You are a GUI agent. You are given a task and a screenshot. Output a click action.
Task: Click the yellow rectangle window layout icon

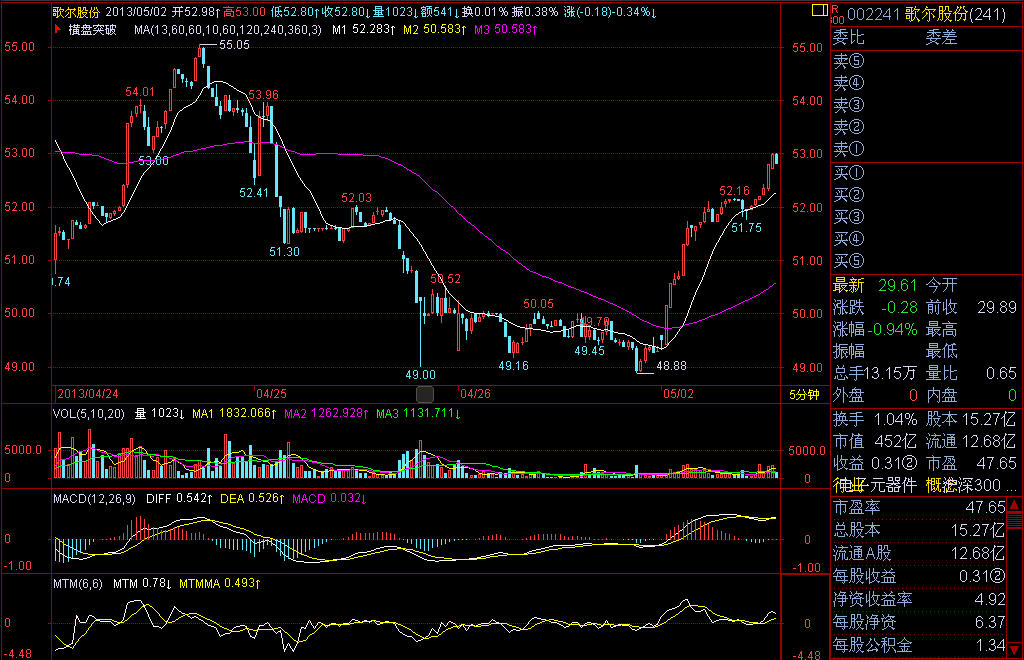click(819, 11)
